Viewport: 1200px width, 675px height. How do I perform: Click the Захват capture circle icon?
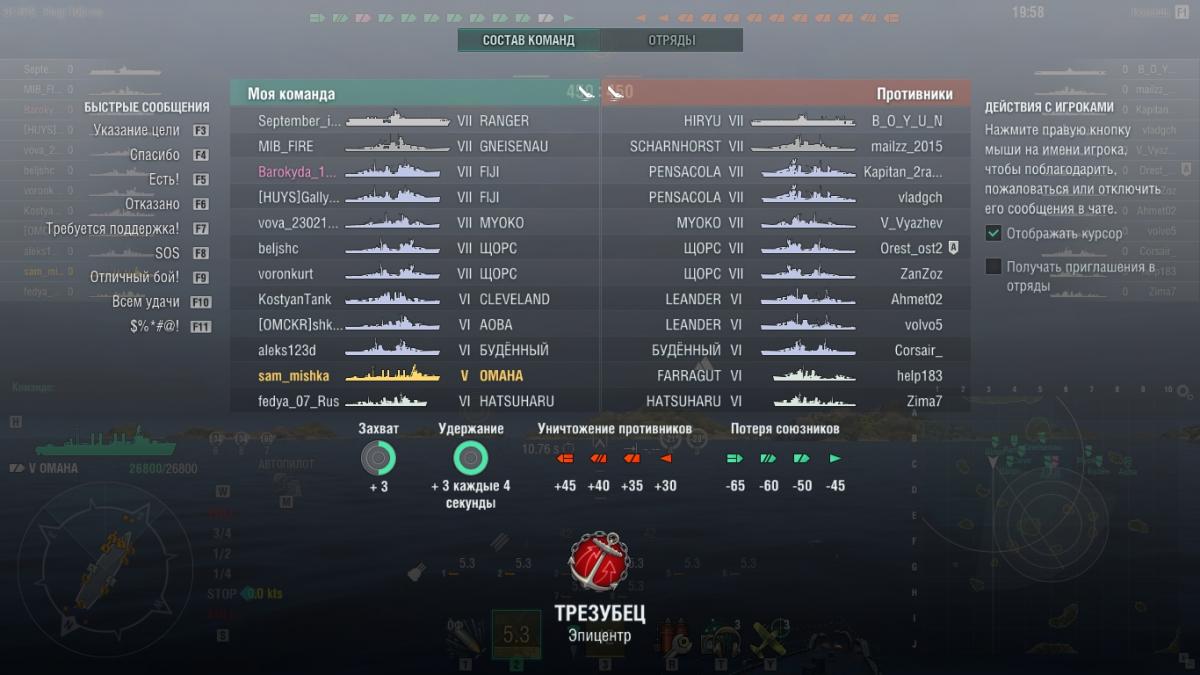[x=379, y=458]
